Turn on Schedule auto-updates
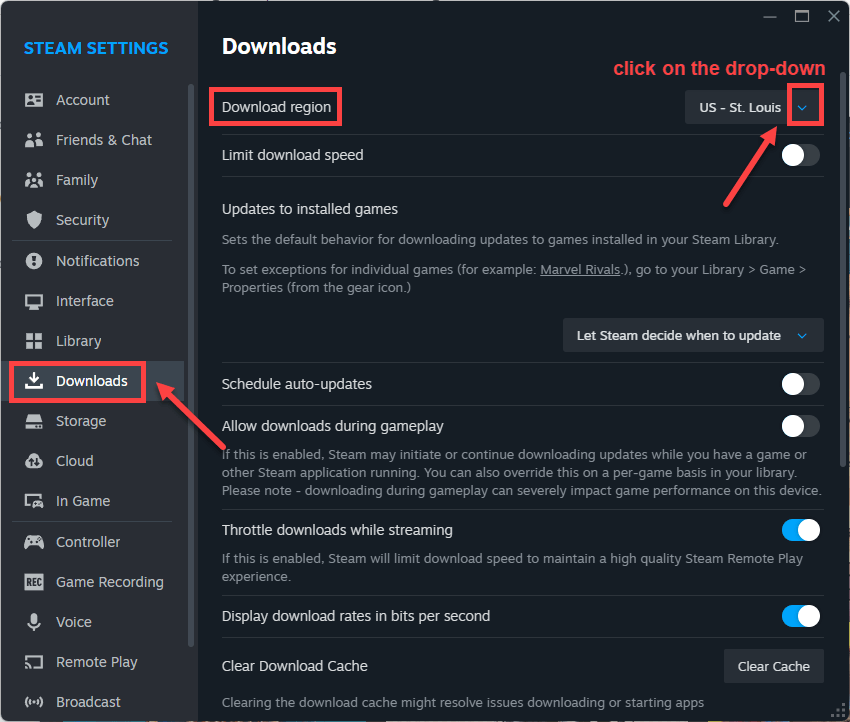Image resolution: width=850 pixels, height=722 pixels. 800,384
